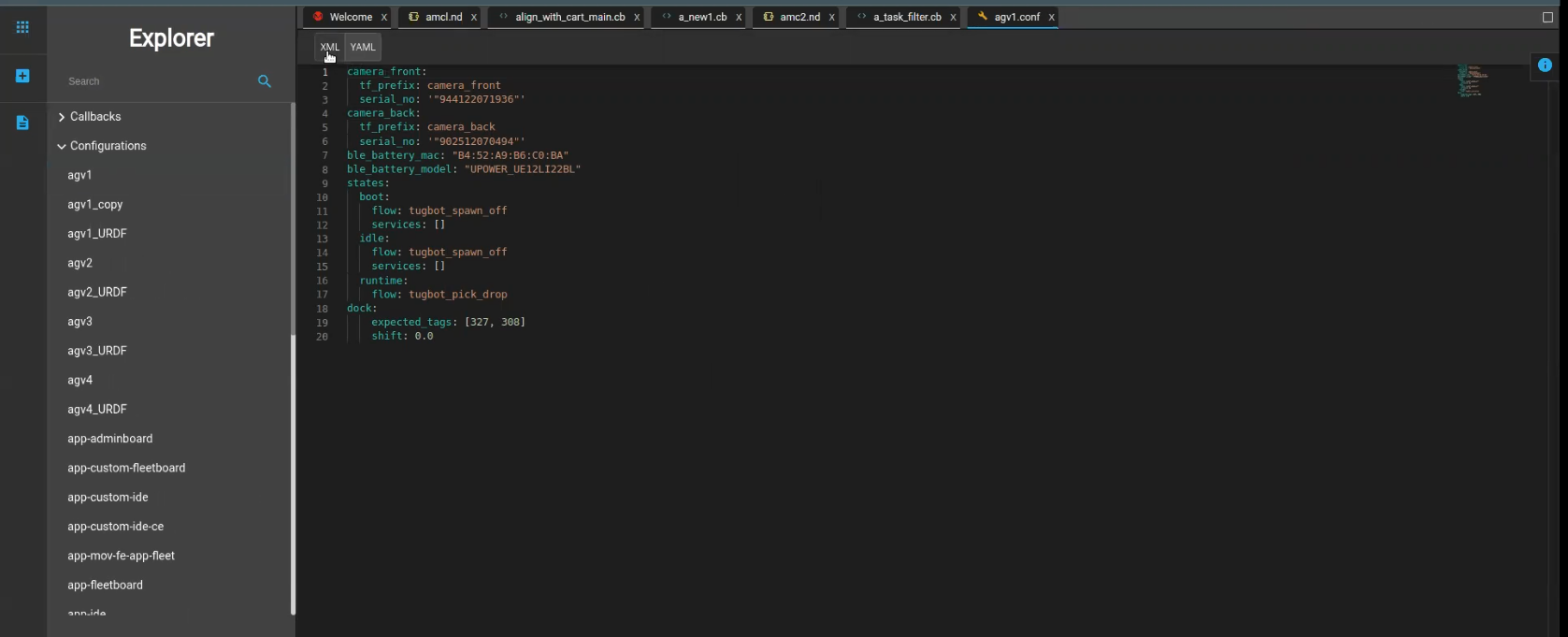Switch editor to XML mode

click(329, 47)
